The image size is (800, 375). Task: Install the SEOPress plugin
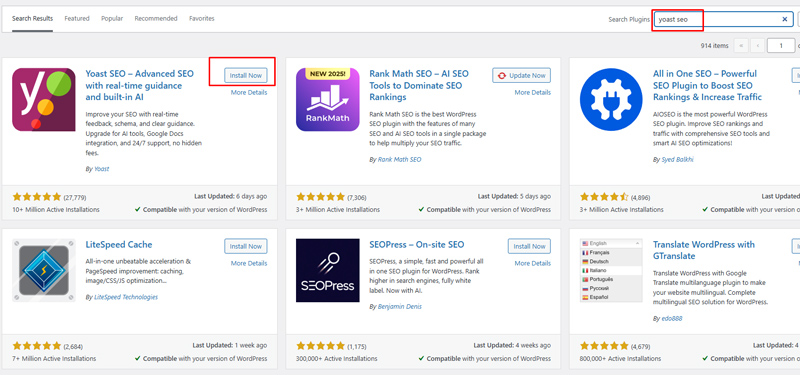point(529,246)
